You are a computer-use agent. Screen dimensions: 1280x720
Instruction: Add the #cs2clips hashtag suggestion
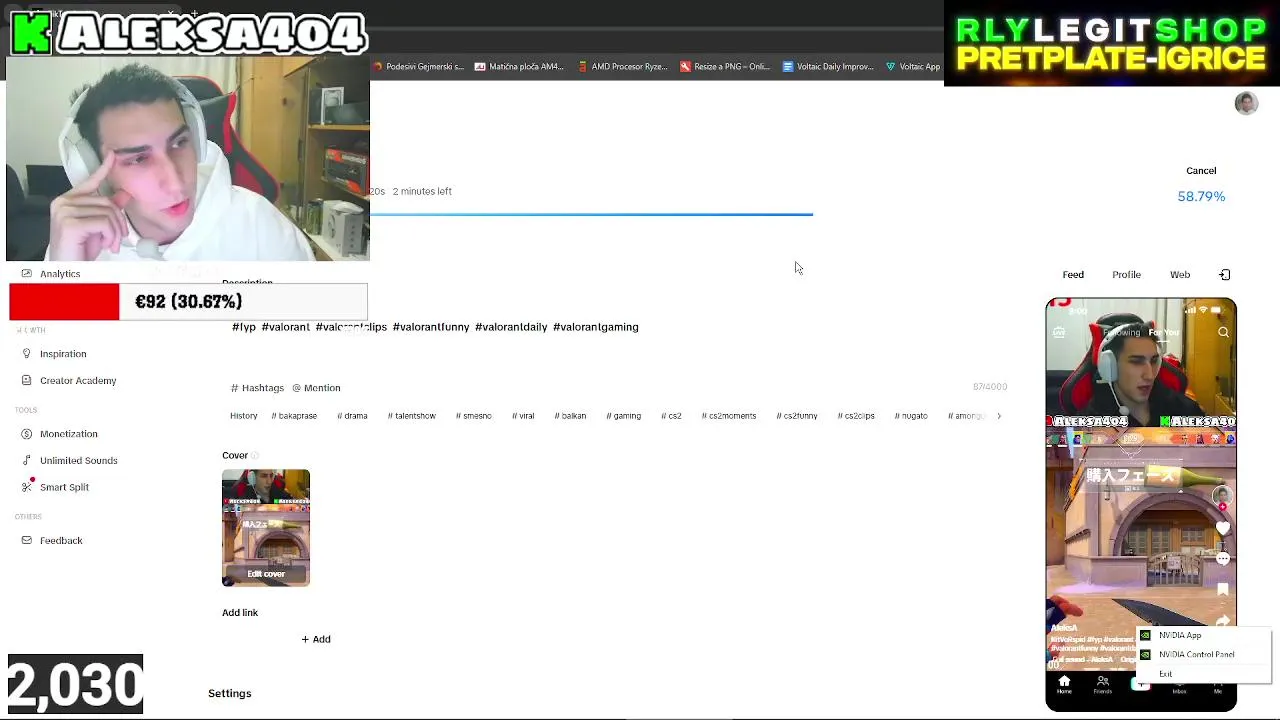pyautogui.click(x=856, y=416)
